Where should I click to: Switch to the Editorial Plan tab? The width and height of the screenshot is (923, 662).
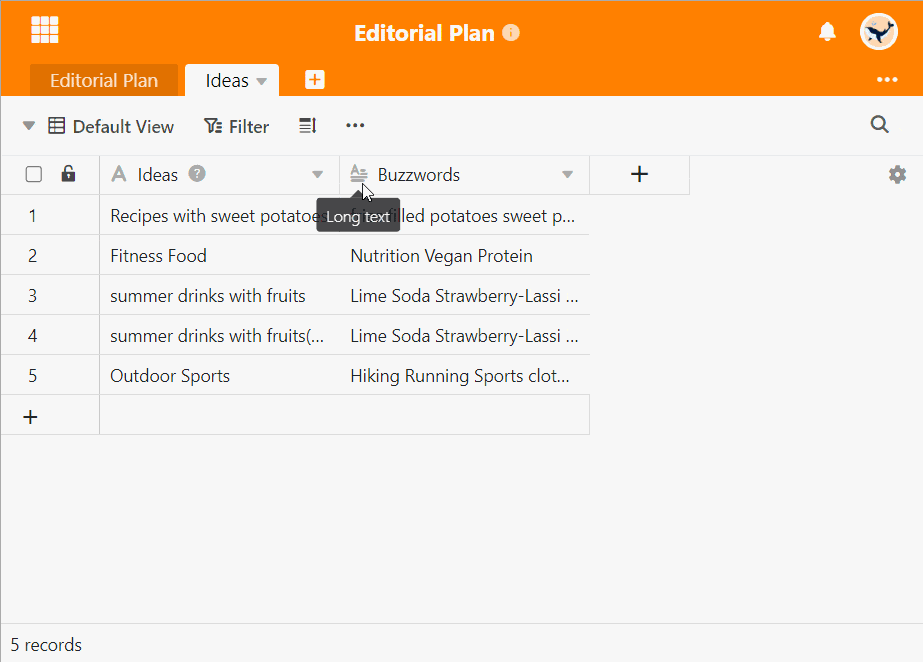(x=104, y=81)
